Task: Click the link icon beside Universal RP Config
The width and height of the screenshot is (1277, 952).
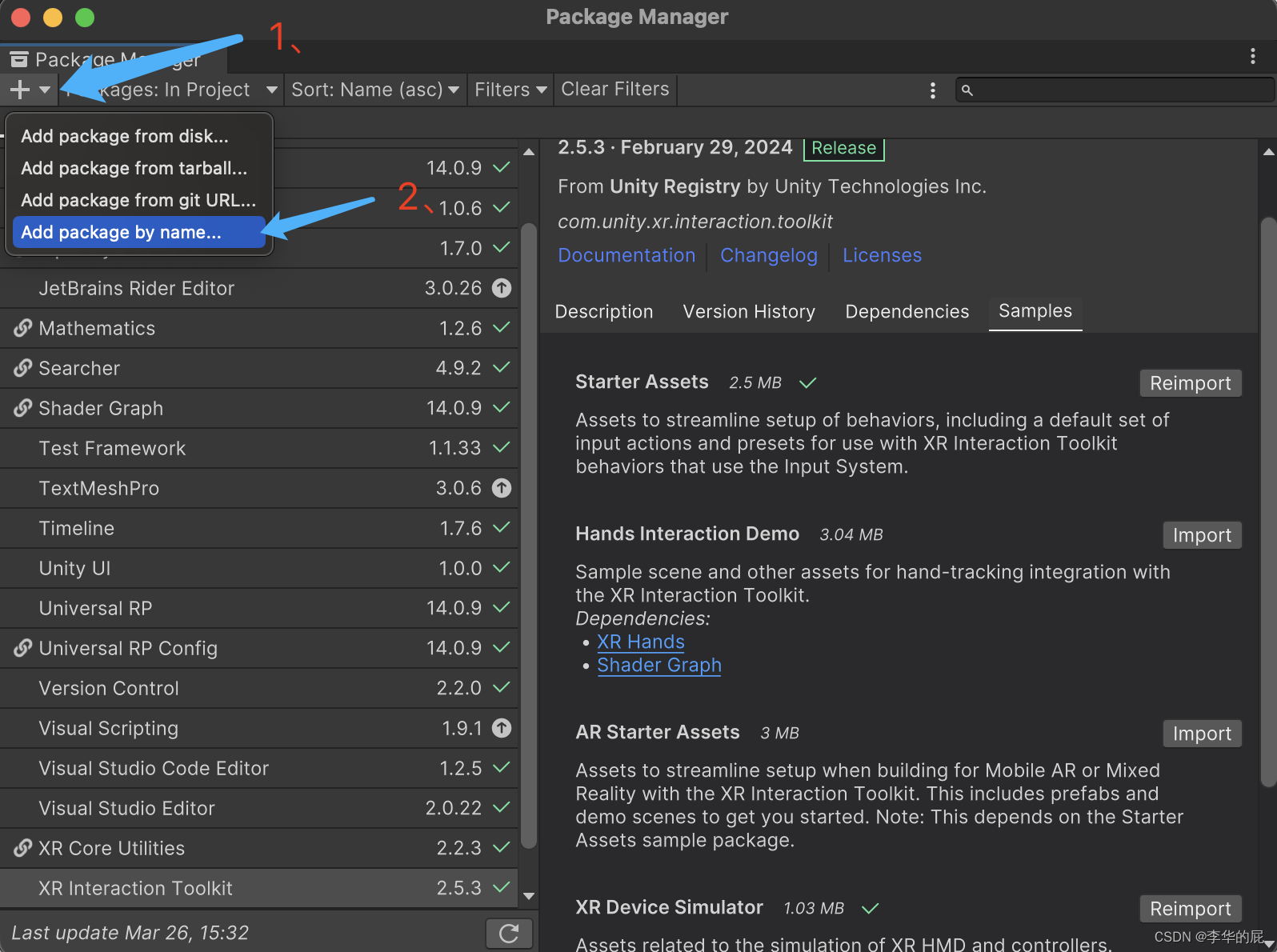Action: (22, 648)
